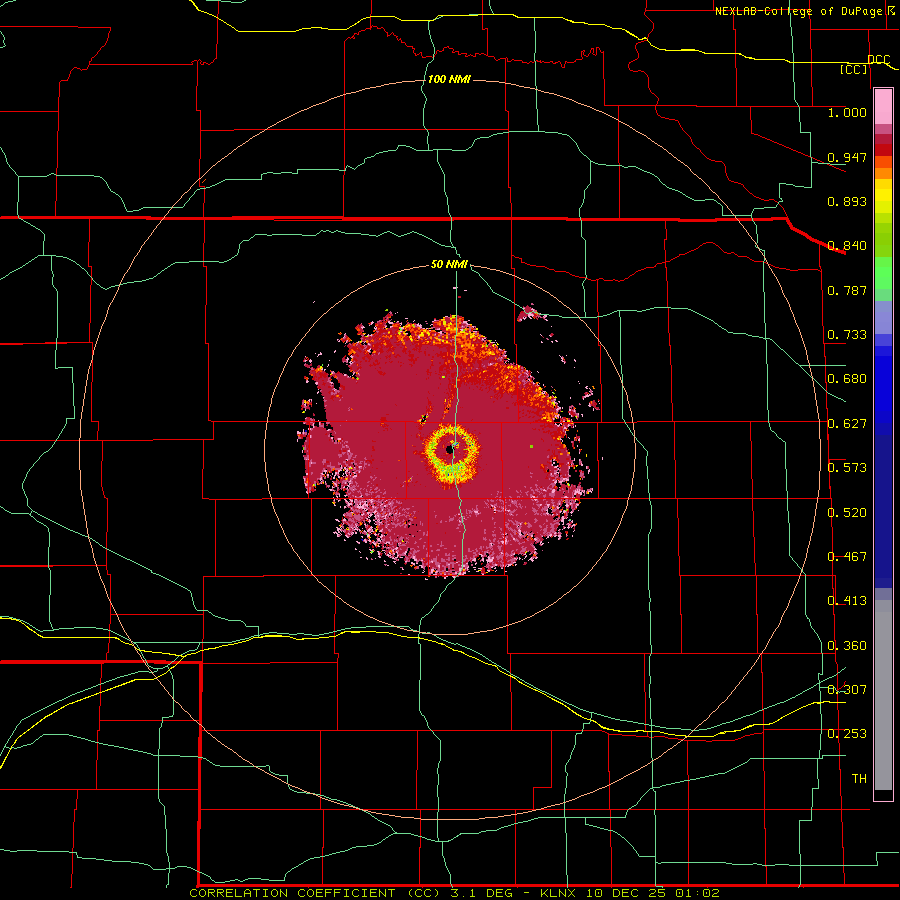The image size is (900, 900).
Task: Click the 0.733 scale value
Action: pos(847,335)
